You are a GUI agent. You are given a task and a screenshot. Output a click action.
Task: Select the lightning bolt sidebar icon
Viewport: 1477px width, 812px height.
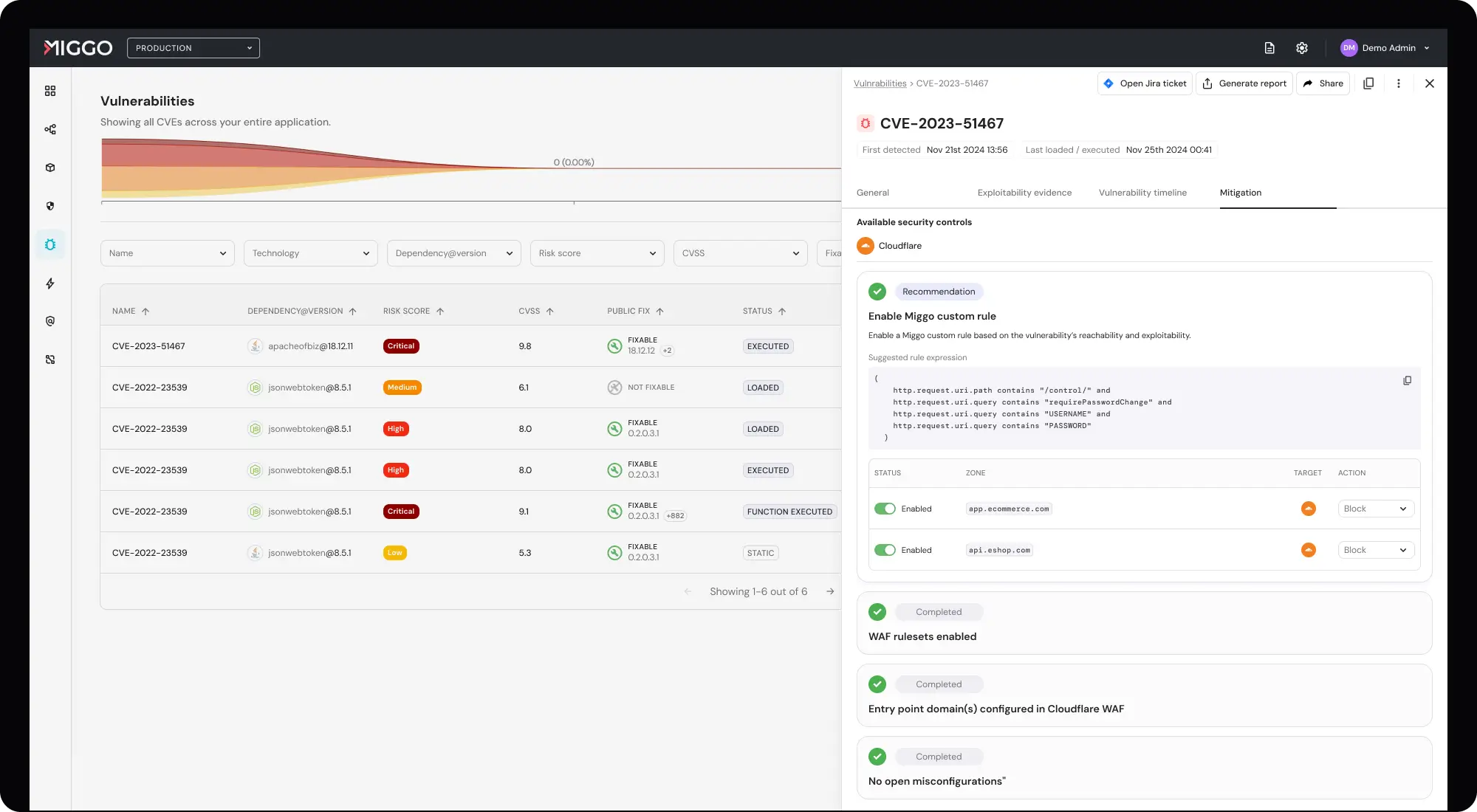[x=50, y=283]
